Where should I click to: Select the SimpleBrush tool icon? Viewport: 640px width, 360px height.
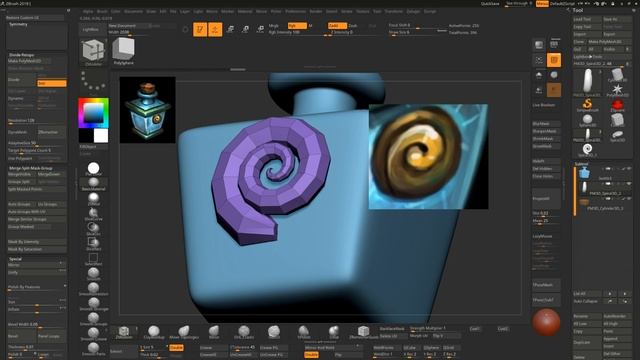587,105
